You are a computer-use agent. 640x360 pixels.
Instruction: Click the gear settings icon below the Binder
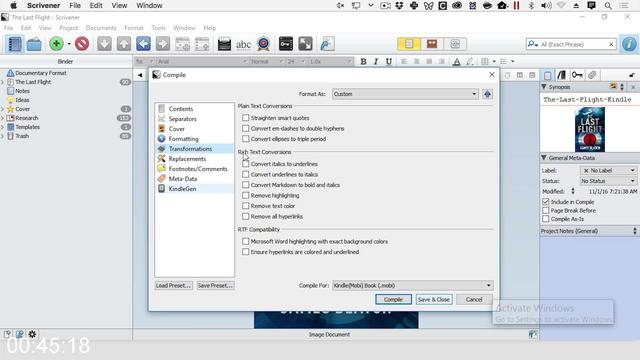pyautogui.click(x=32, y=334)
